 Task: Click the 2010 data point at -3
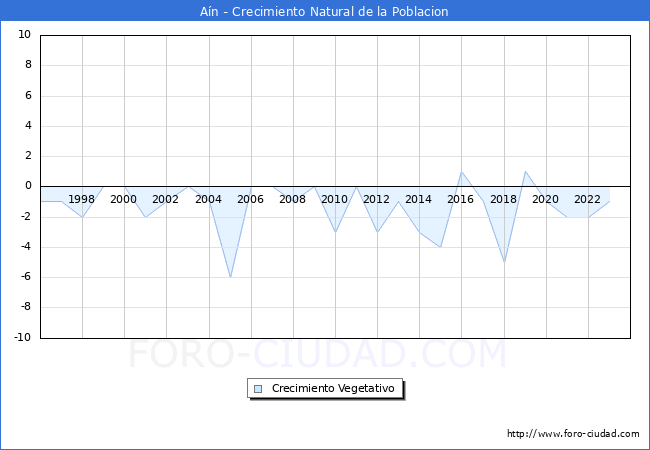pos(335,232)
